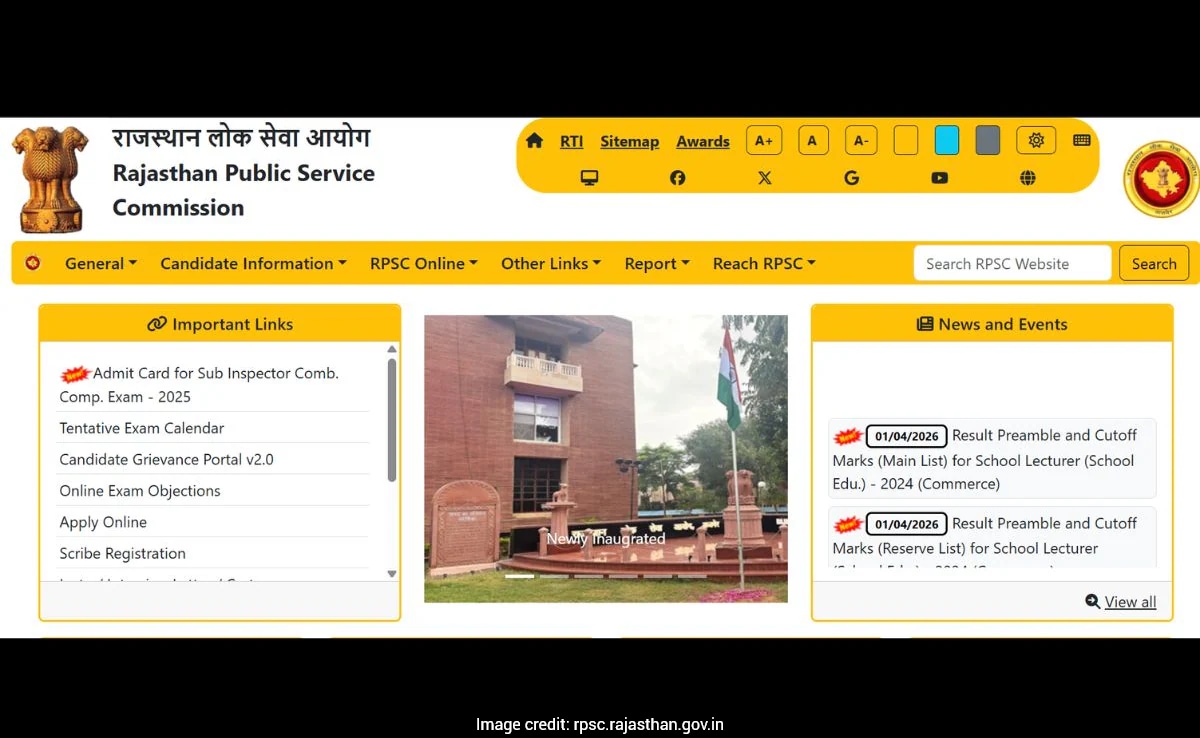Select the globe language icon
The height and width of the screenshot is (738, 1200).
click(1027, 177)
